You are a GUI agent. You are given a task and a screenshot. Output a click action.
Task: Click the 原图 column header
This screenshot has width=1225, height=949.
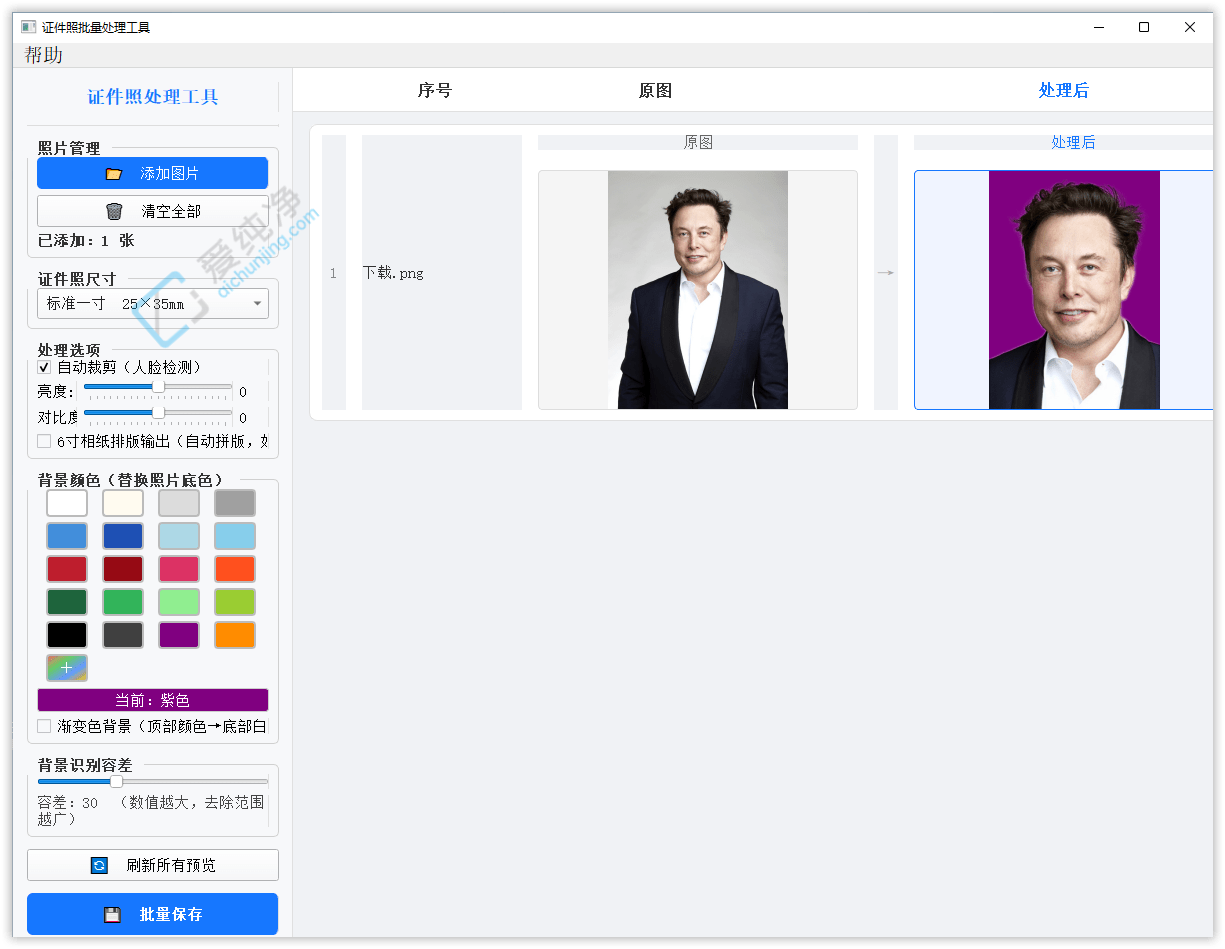(655, 90)
